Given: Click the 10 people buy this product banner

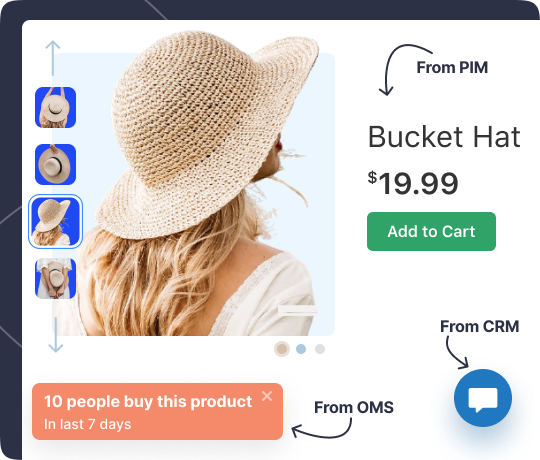Looking at the screenshot, I should pos(157,411).
